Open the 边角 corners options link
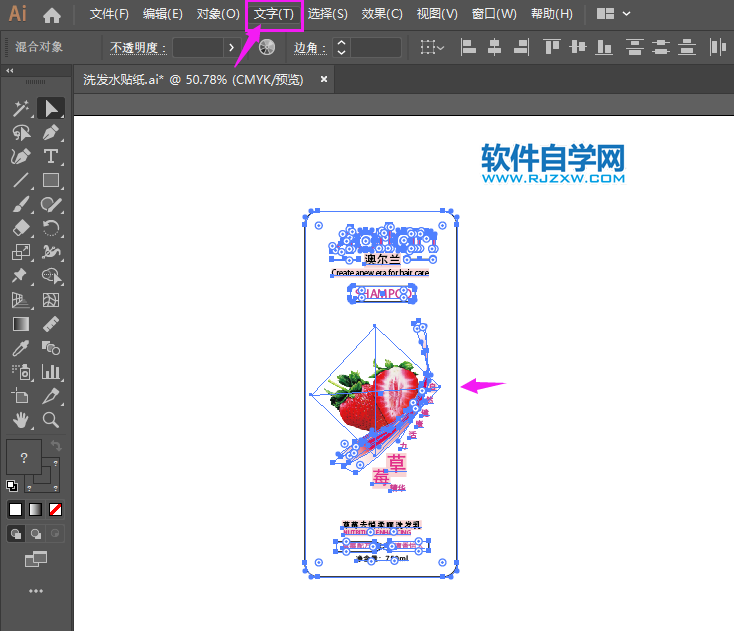Screen dimensions: 734x631 [x=309, y=48]
